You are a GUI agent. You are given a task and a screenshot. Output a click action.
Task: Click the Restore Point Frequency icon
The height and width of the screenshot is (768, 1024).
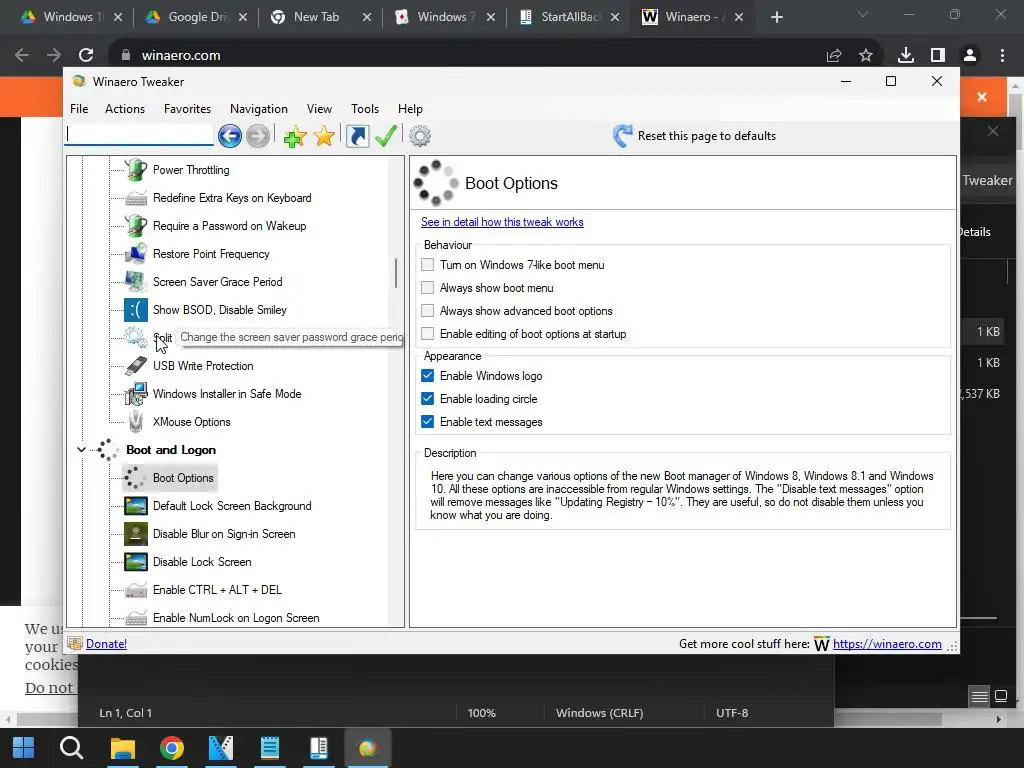coord(136,254)
